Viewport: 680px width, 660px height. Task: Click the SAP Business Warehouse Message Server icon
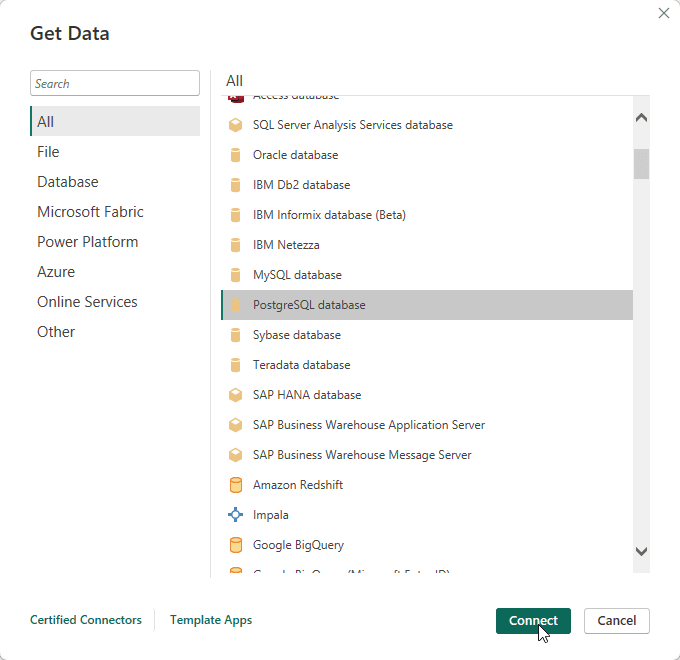click(235, 454)
